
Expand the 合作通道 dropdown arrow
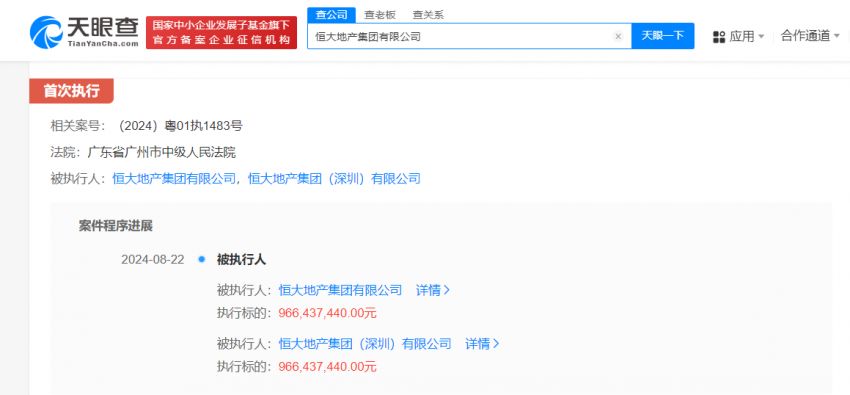pyautogui.click(x=836, y=36)
